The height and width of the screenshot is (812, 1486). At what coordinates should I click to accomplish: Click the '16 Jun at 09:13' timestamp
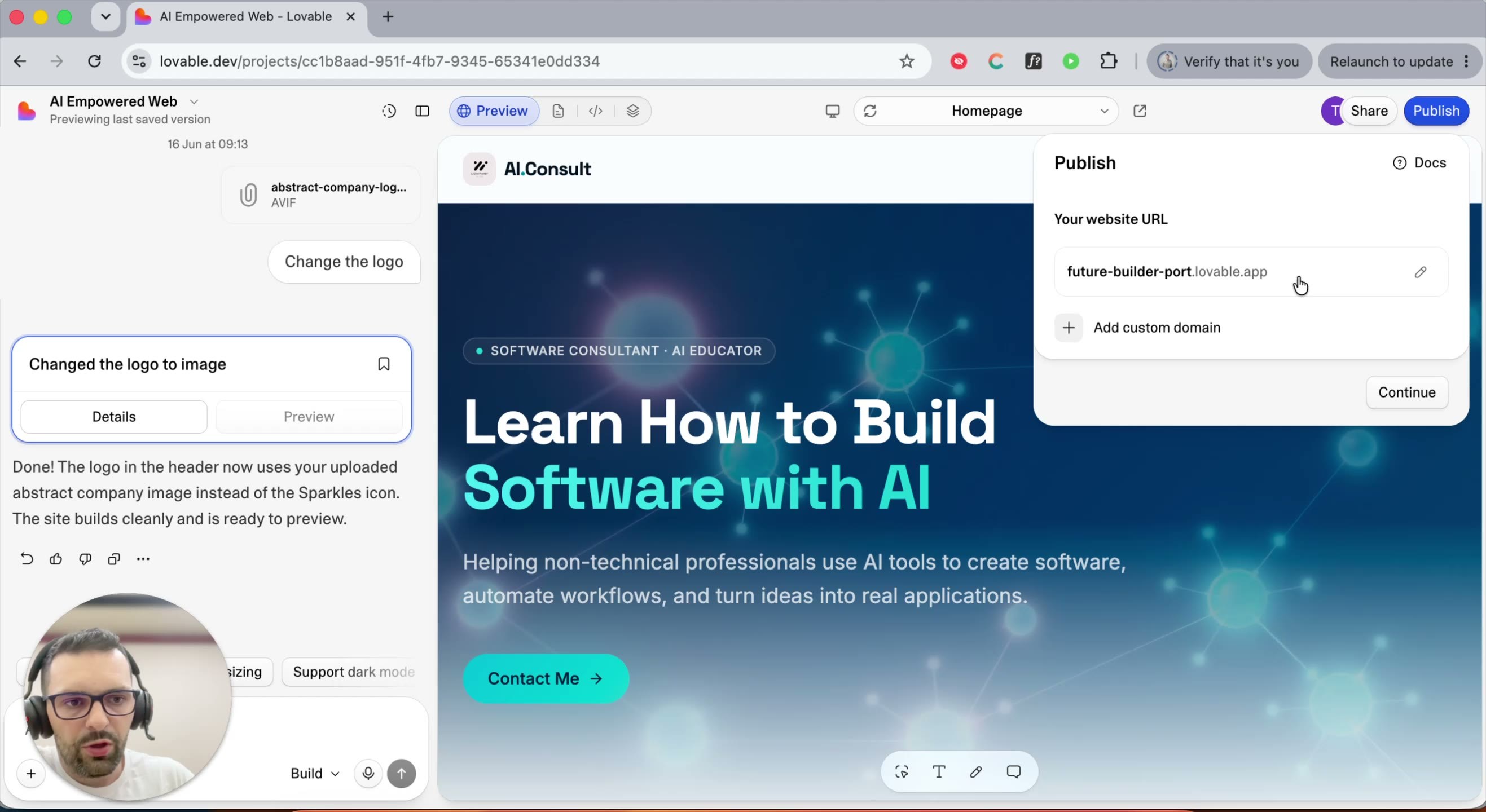(x=208, y=144)
